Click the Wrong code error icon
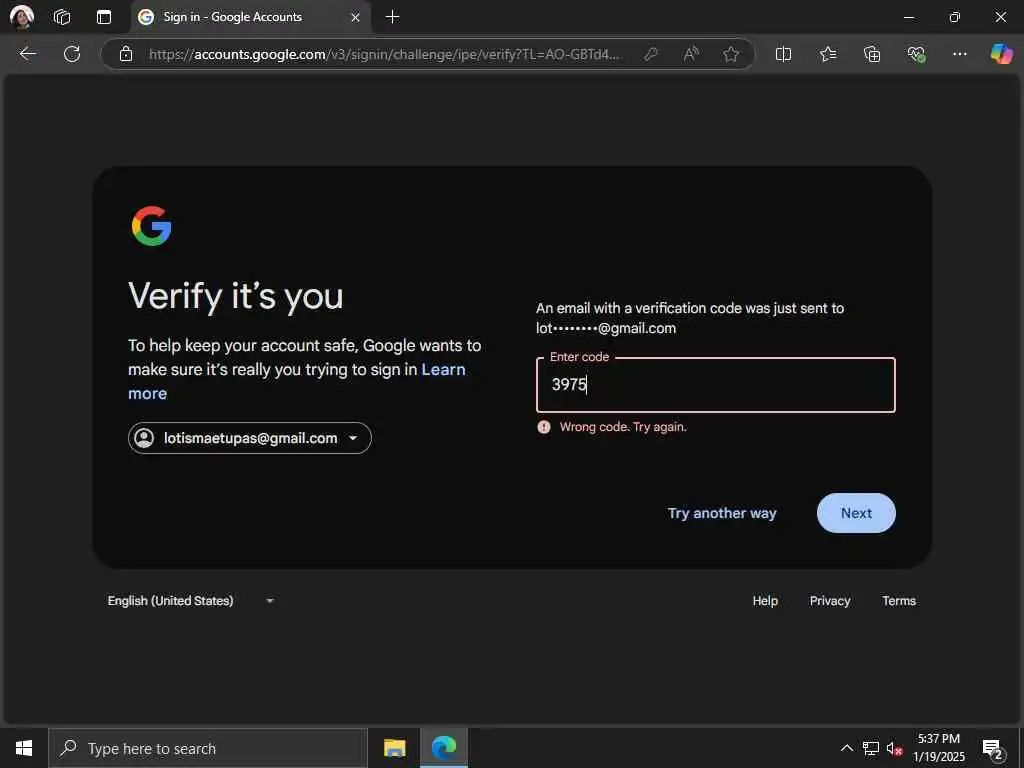 [543, 427]
